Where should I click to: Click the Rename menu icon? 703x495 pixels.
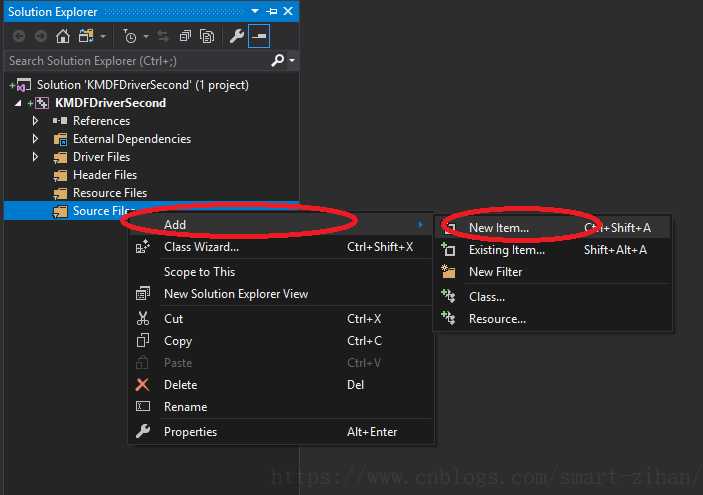[143, 406]
